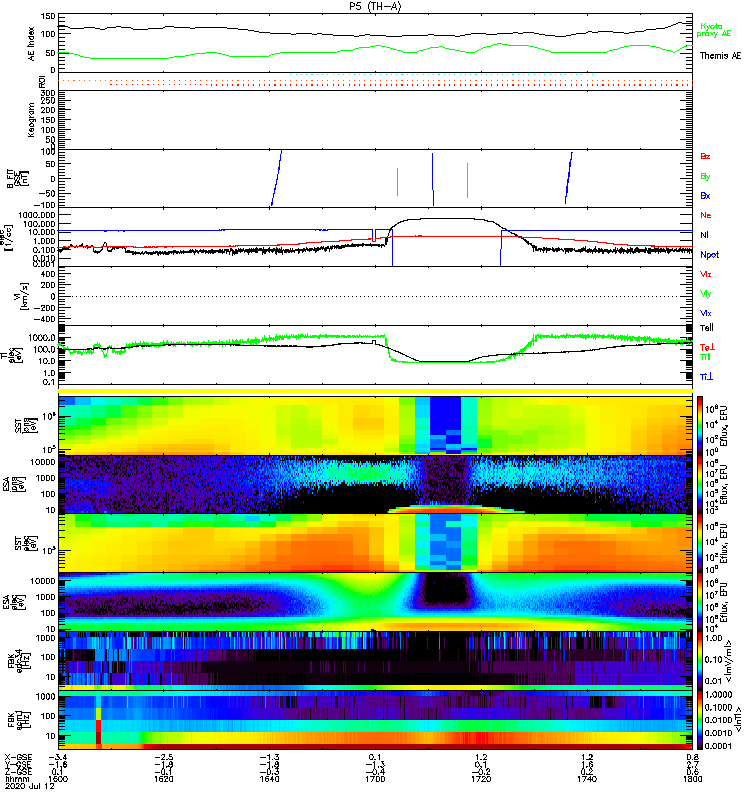Click the "400" tick on Vi axis
Viewport: 750px width, 800px height.
click(48, 274)
